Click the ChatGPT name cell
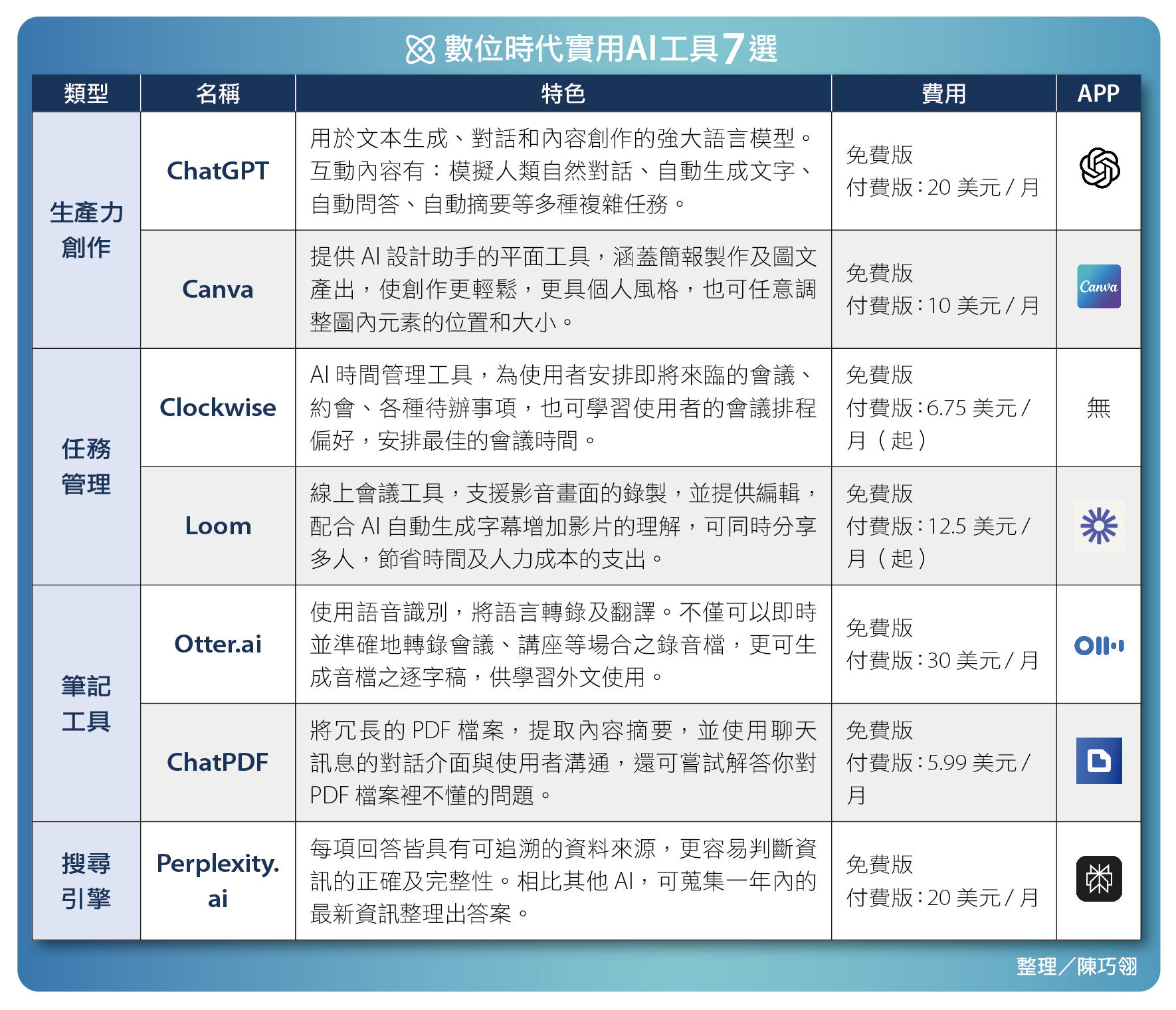The image size is (1176, 1010). tap(218, 171)
